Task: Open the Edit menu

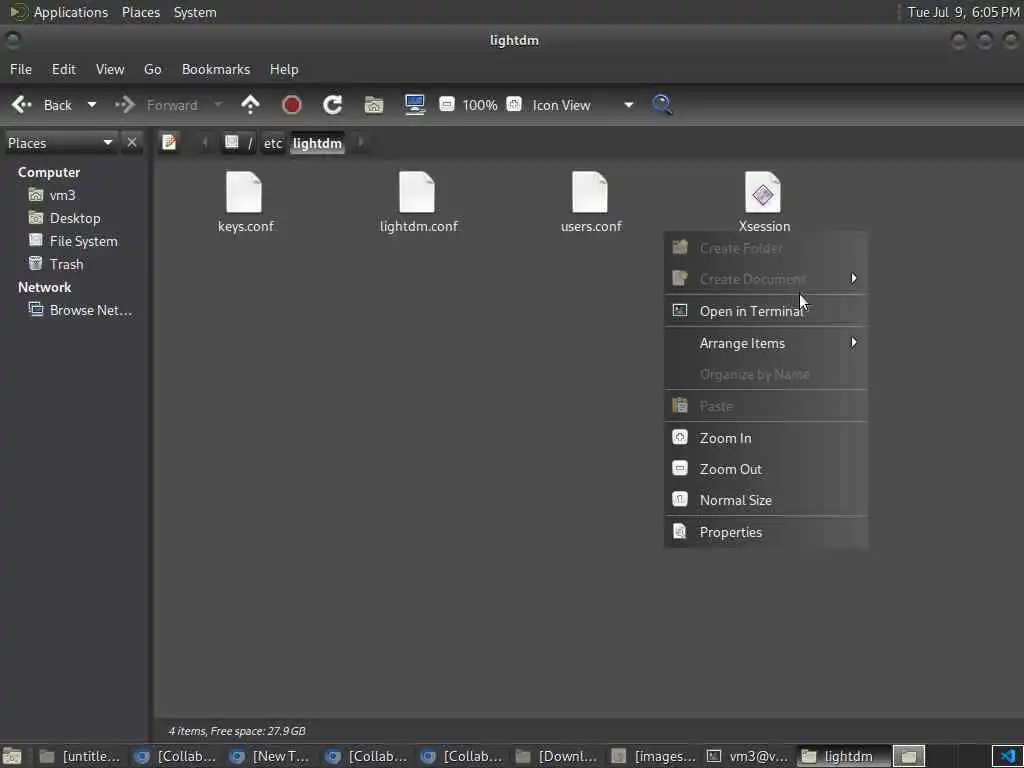Action: tap(63, 69)
